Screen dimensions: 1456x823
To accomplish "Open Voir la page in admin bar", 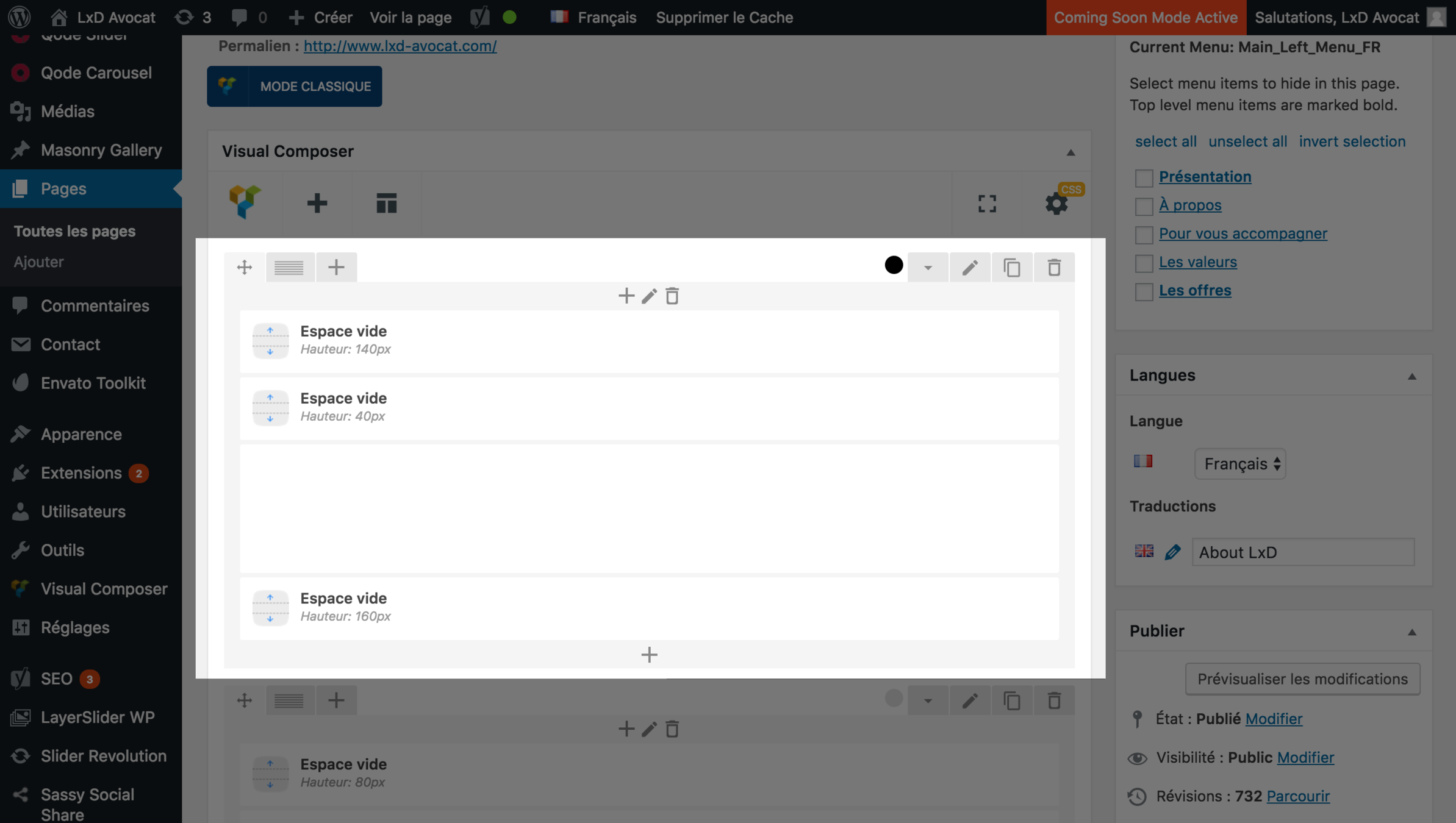I will coord(410,17).
